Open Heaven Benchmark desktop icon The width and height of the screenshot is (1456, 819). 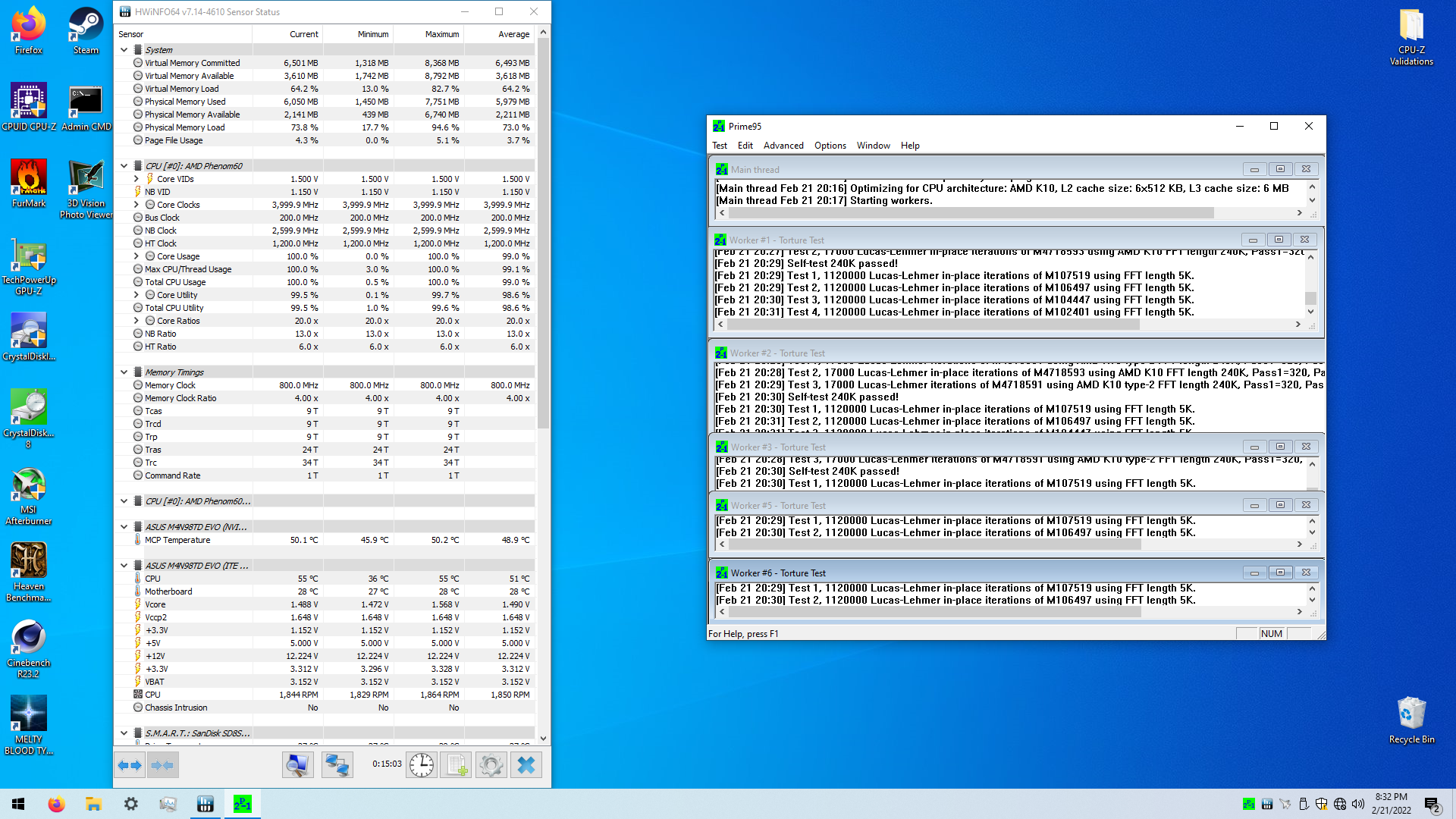(29, 573)
